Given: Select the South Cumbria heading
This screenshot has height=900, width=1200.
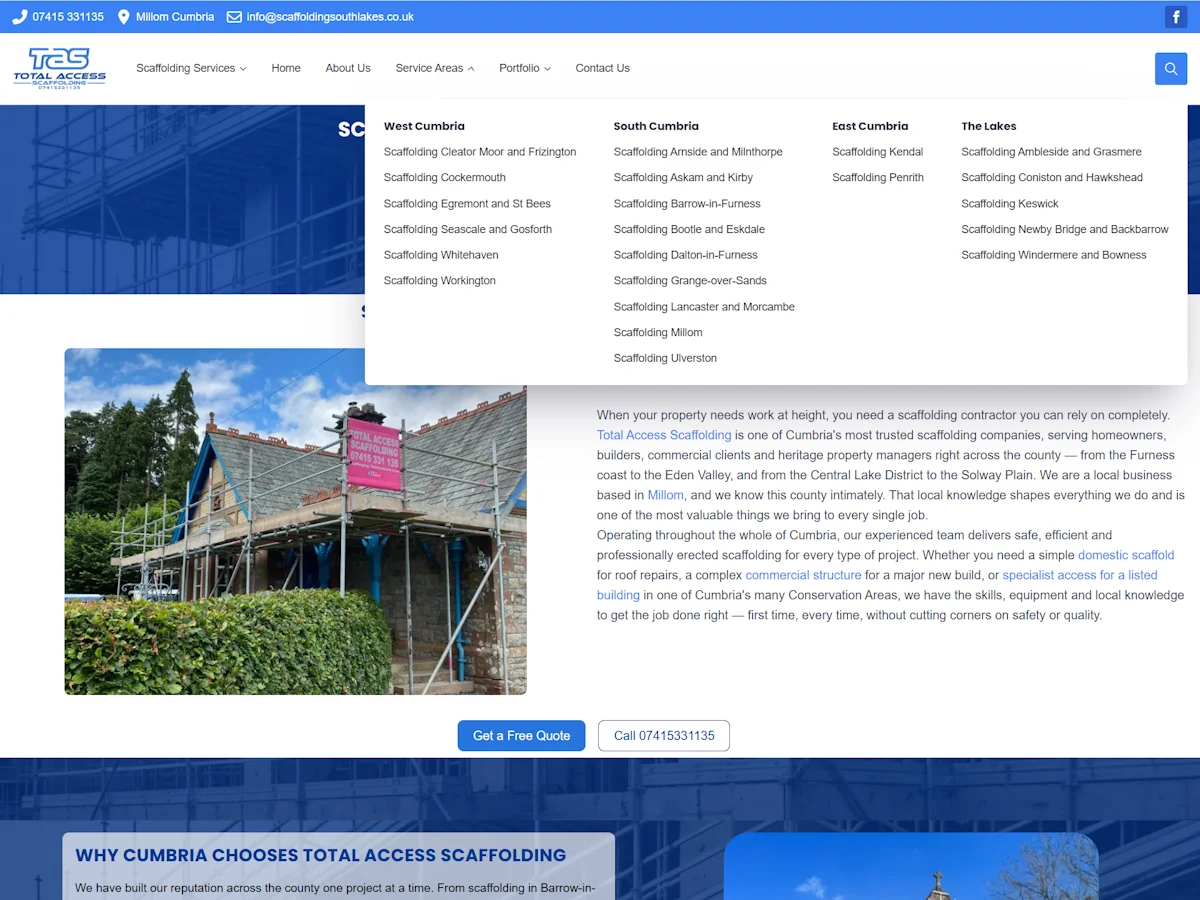Looking at the screenshot, I should [656, 126].
